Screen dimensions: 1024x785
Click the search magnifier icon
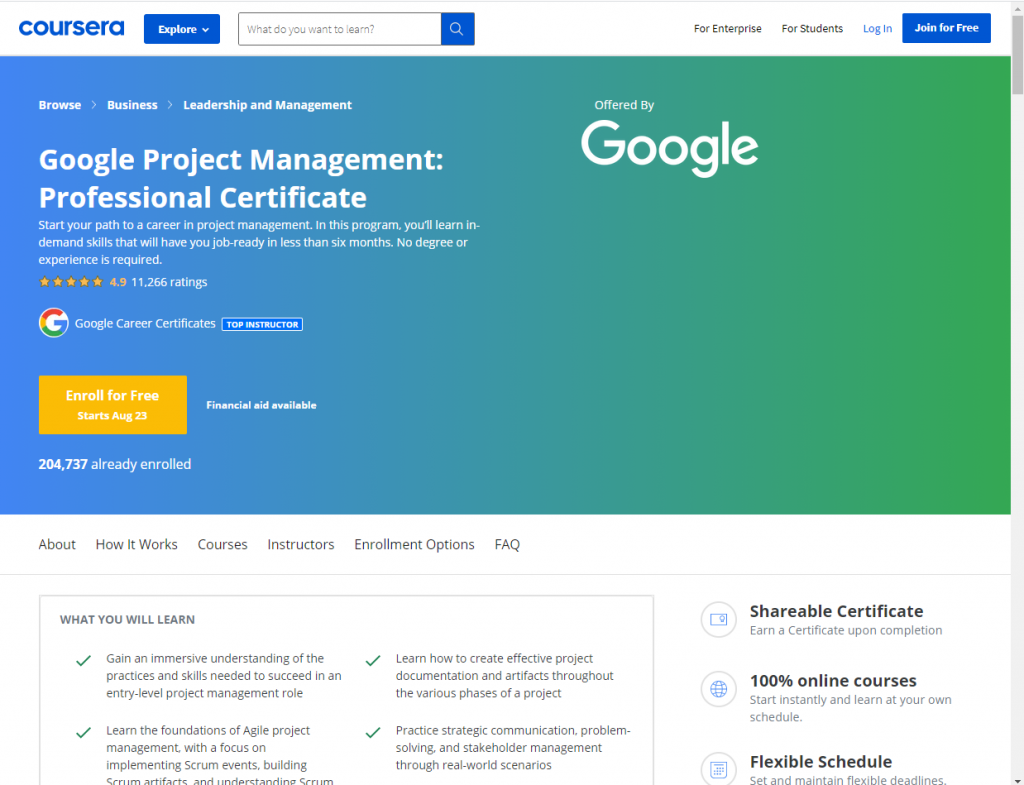click(457, 28)
